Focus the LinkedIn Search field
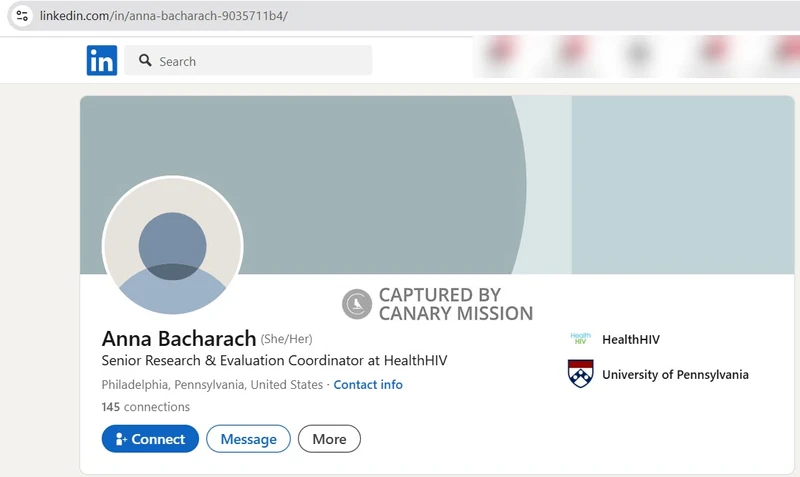This screenshot has width=800, height=477. click(248, 60)
